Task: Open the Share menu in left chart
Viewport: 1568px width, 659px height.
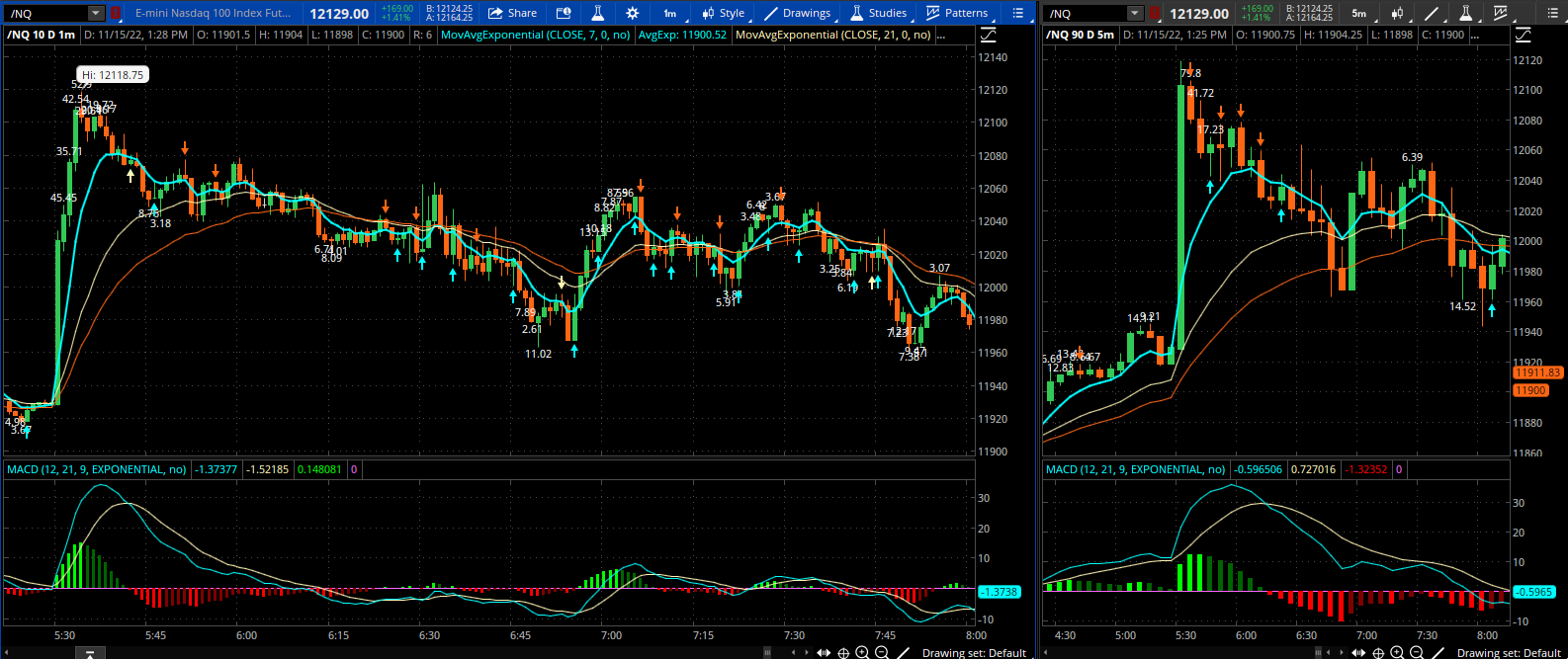Action: [x=513, y=13]
